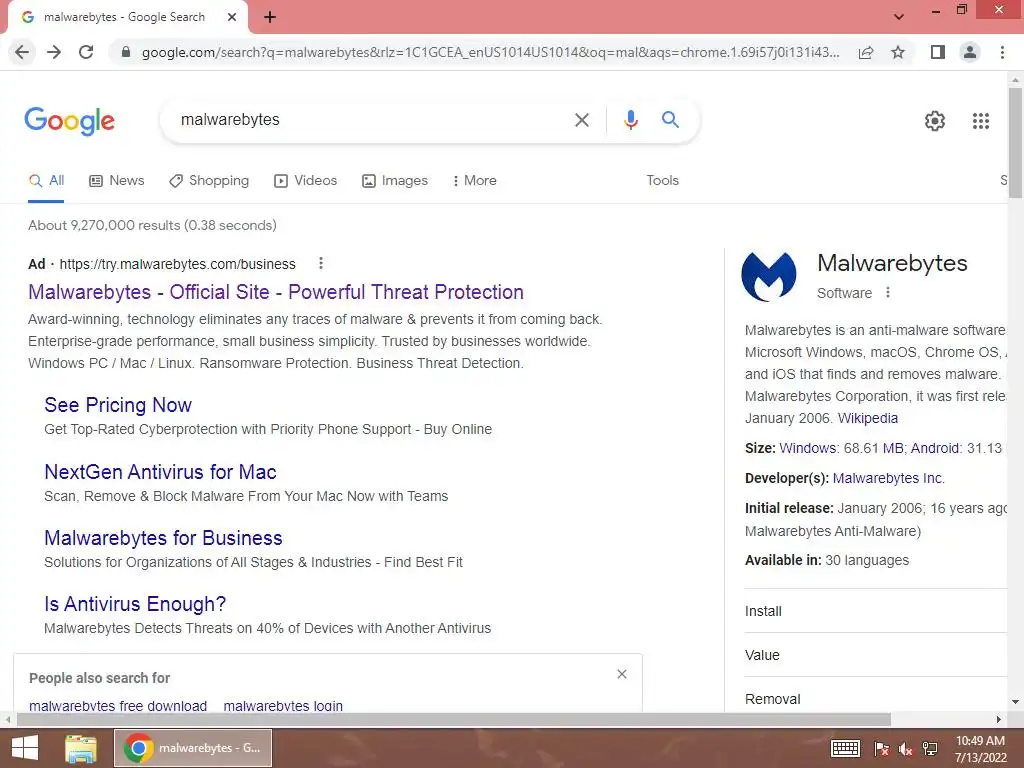Select the Chrome taskbar button
This screenshot has width=1024, height=768.
(x=193, y=748)
